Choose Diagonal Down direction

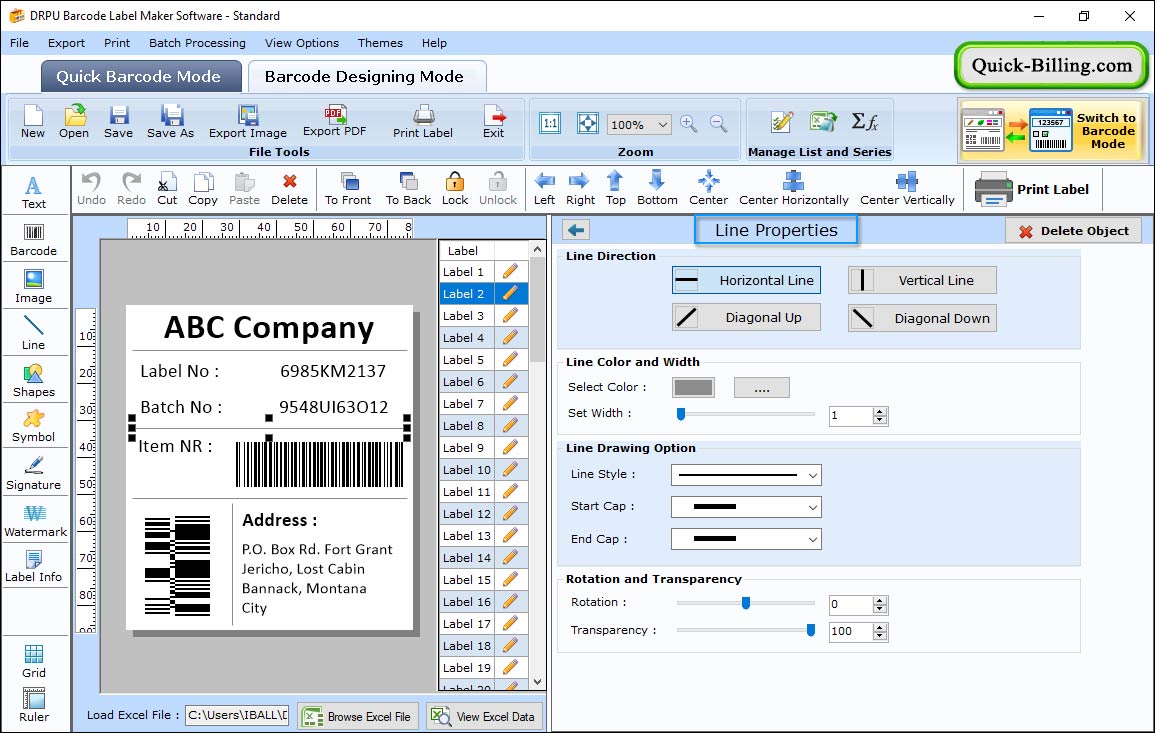coord(922,318)
